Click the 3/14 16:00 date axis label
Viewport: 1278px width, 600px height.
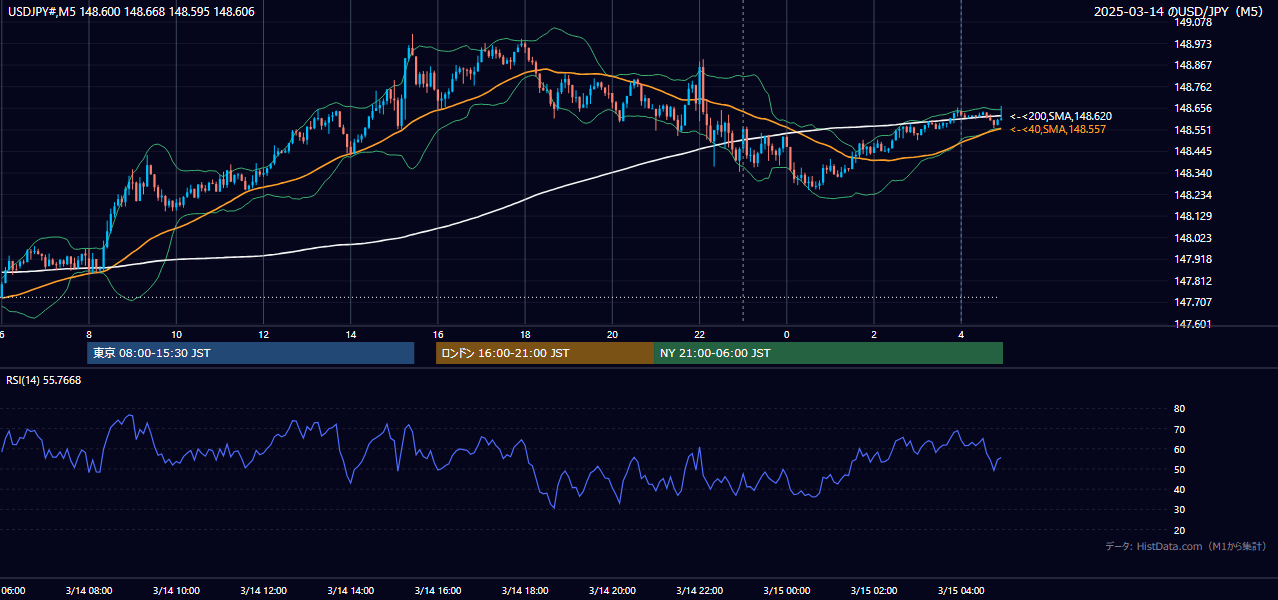pyautogui.click(x=438, y=590)
